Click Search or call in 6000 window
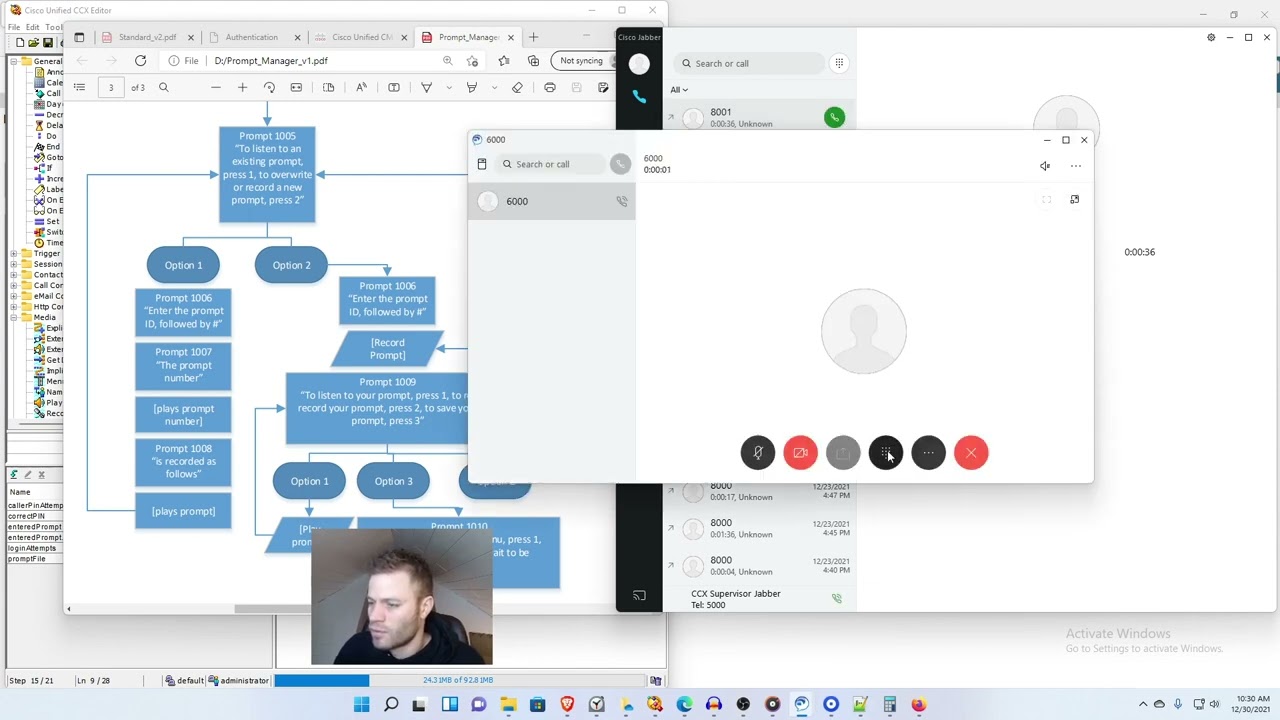This screenshot has width=1280, height=720. tap(553, 164)
